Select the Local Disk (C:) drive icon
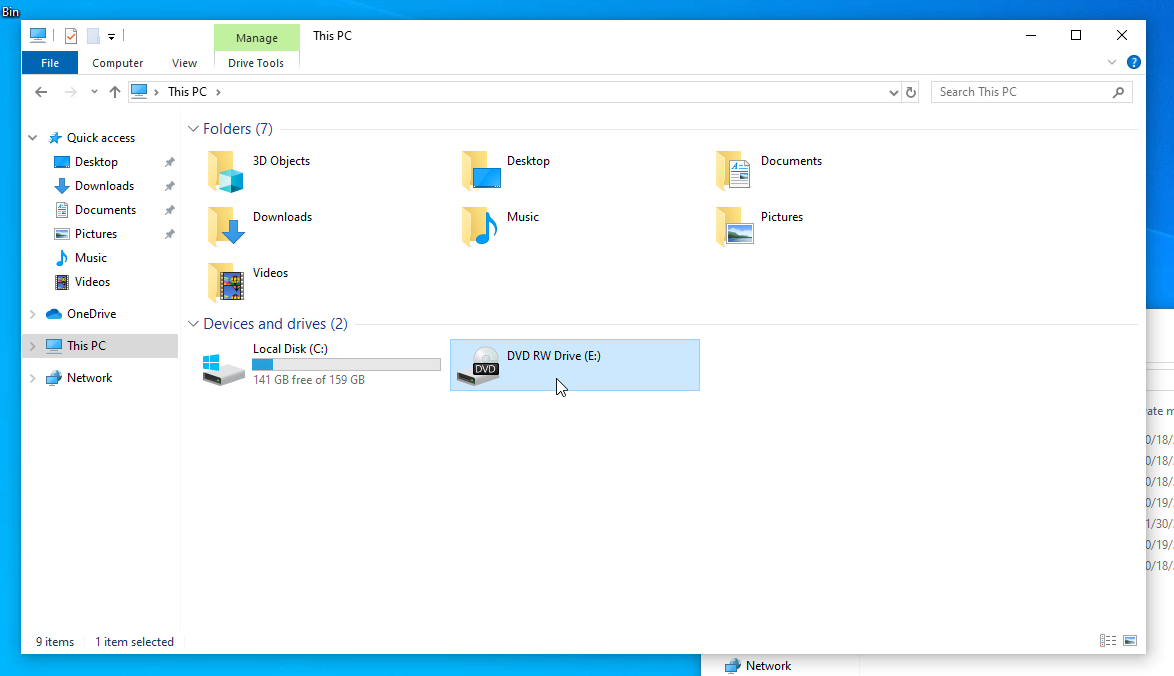 (x=223, y=367)
